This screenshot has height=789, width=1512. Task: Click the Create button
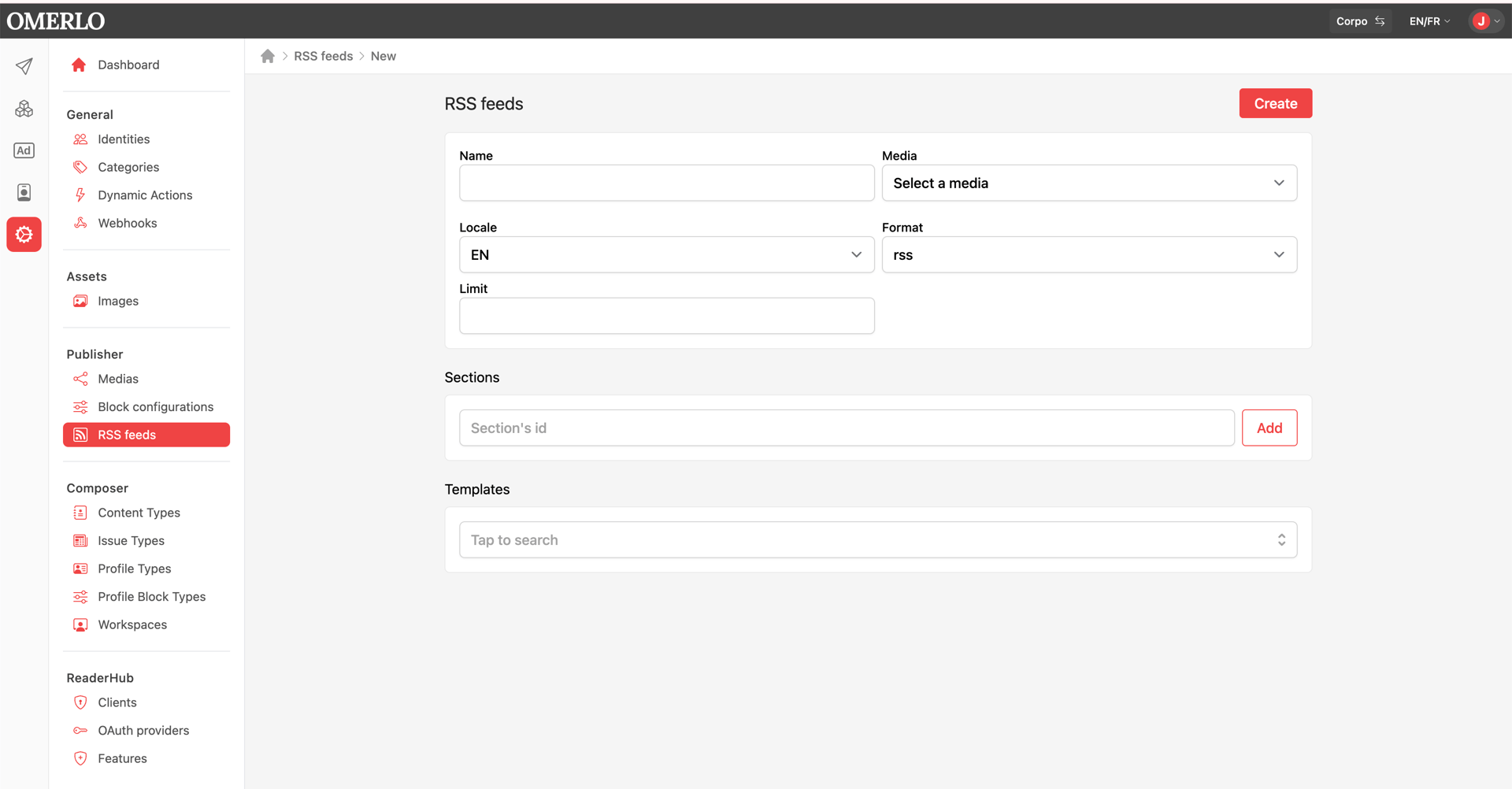(1275, 103)
